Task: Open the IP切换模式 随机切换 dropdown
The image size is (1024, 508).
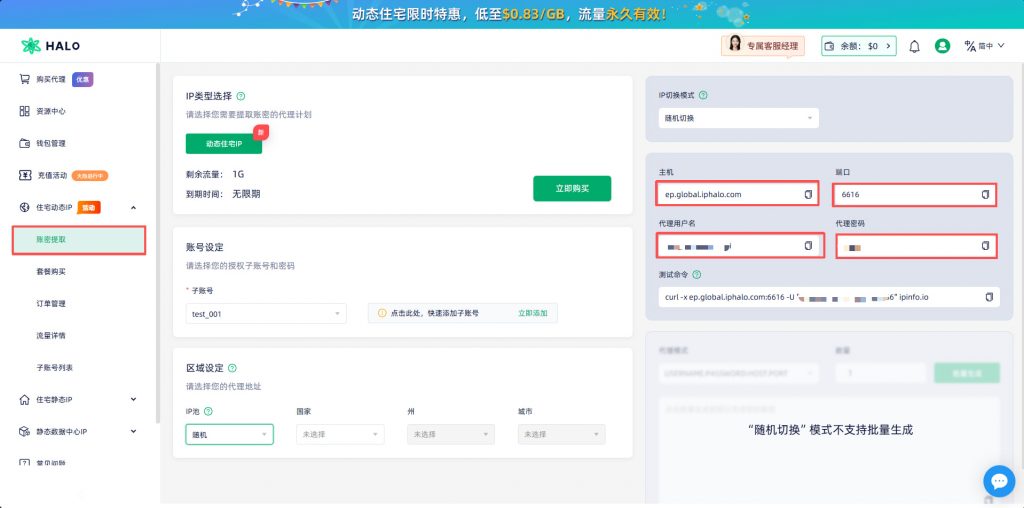Action: pos(737,118)
